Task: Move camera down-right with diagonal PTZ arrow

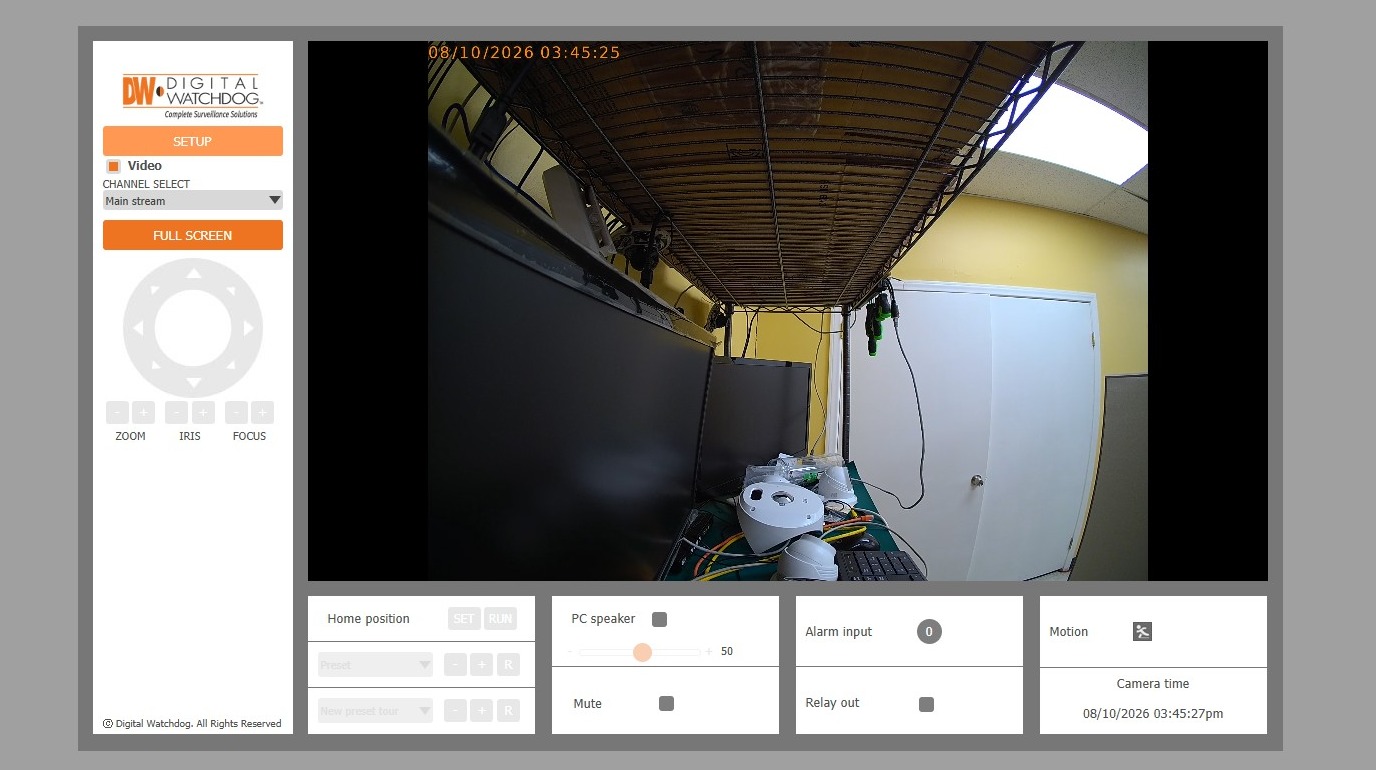Action: pyautogui.click(x=231, y=366)
